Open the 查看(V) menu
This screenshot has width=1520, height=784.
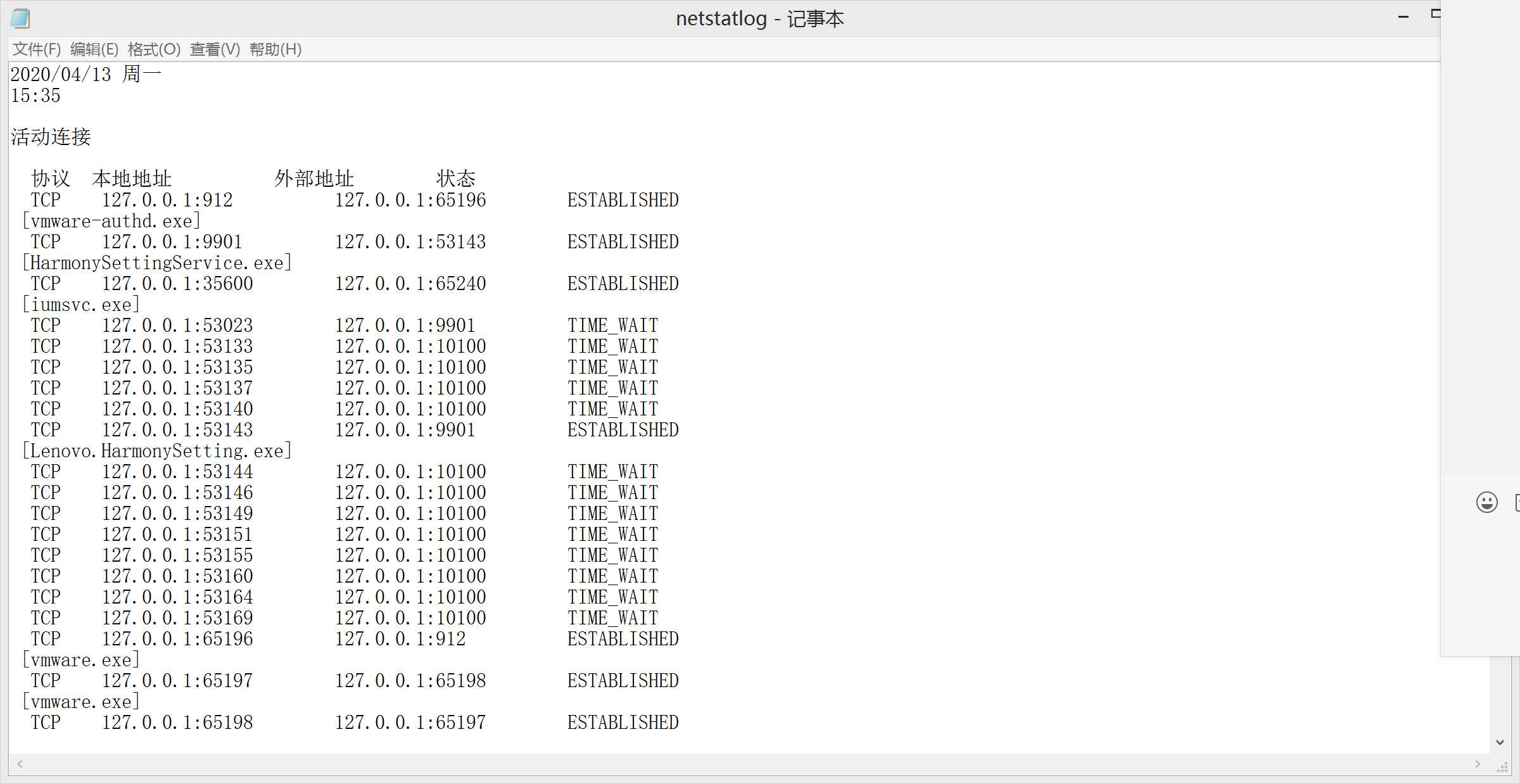click(x=215, y=49)
